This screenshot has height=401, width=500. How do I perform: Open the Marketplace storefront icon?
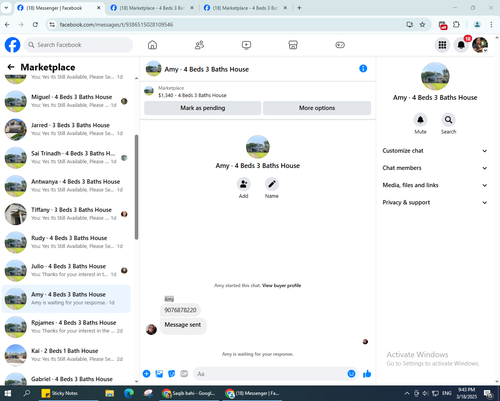coord(293,45)
